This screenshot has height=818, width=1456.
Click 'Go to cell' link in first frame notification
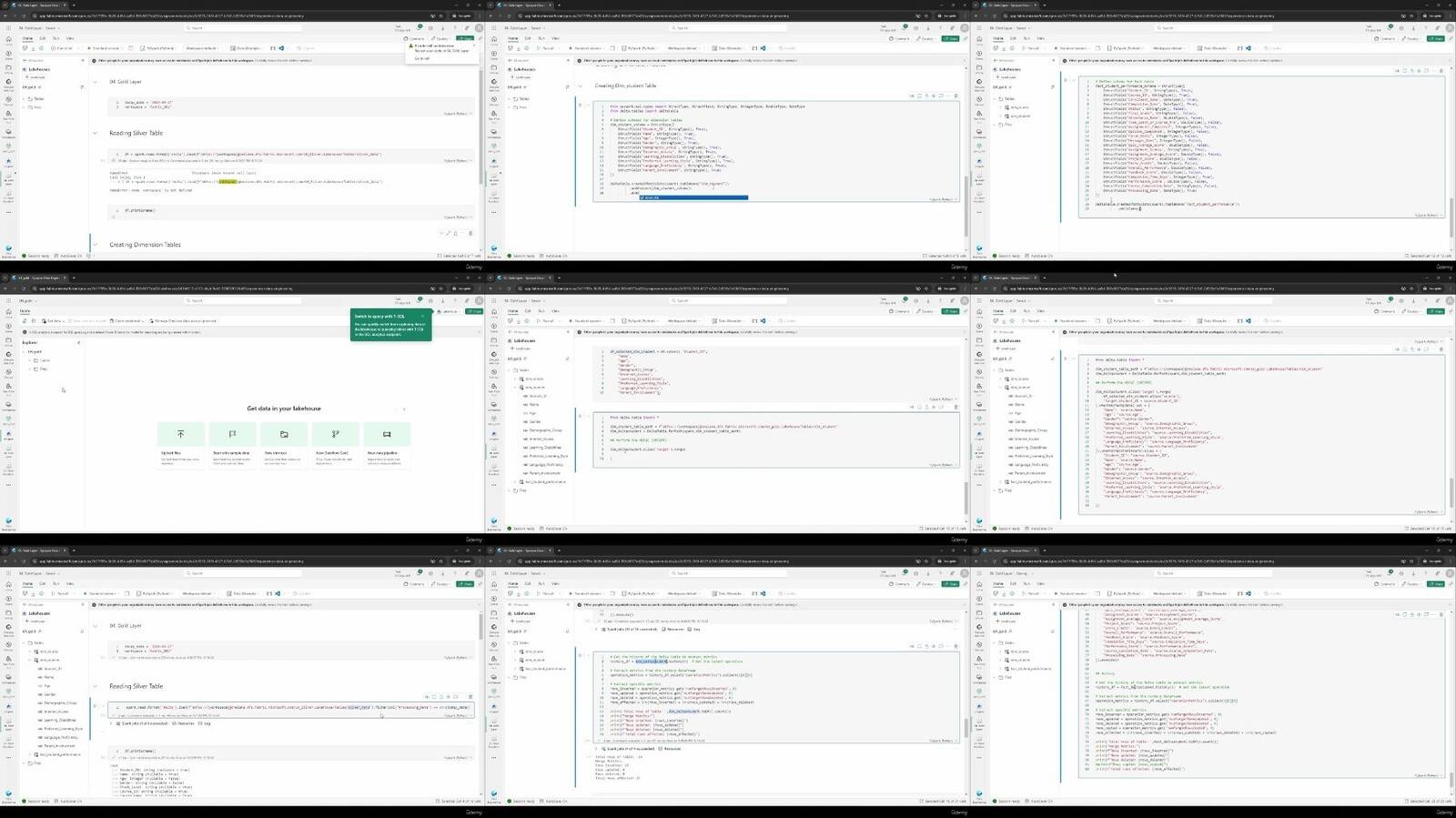(x=421, y=57)
